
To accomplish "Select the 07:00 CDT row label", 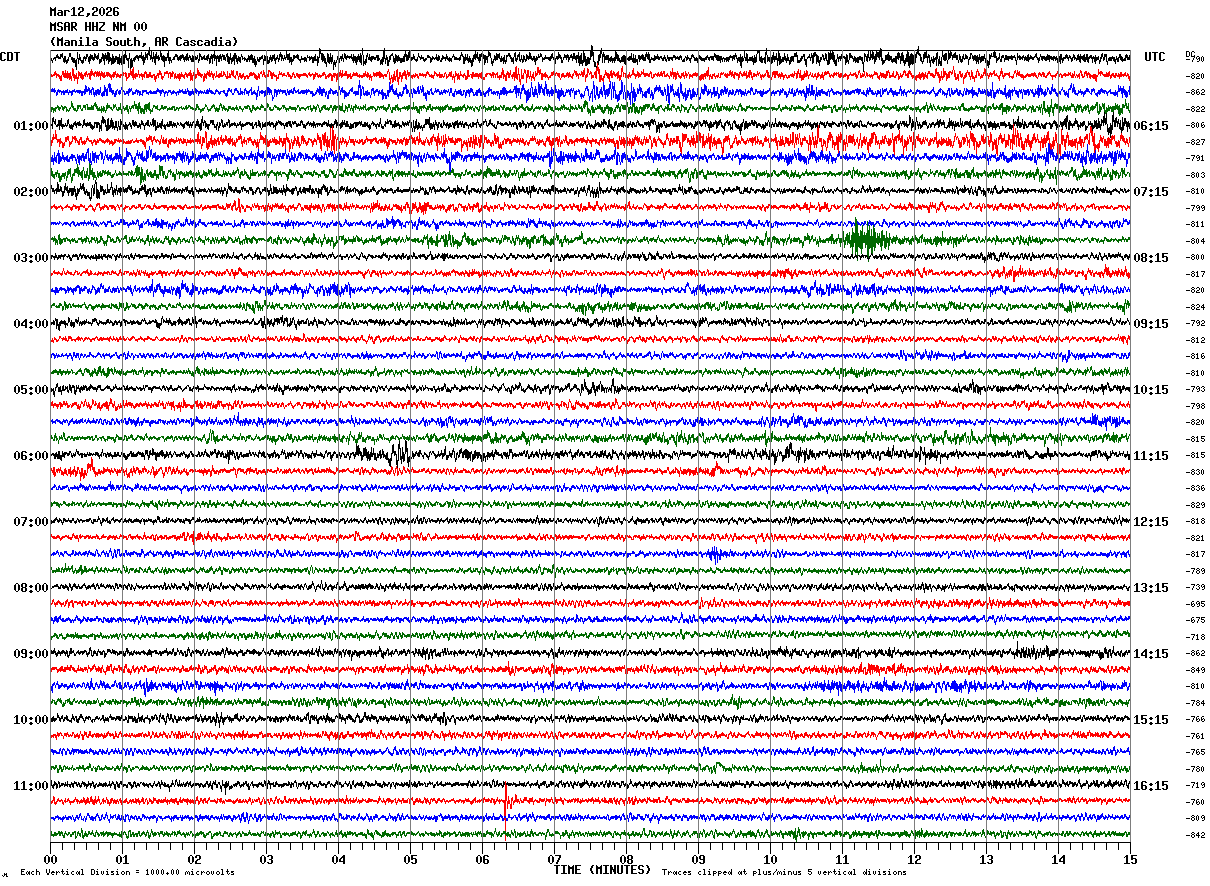I will tap(31, 522).
